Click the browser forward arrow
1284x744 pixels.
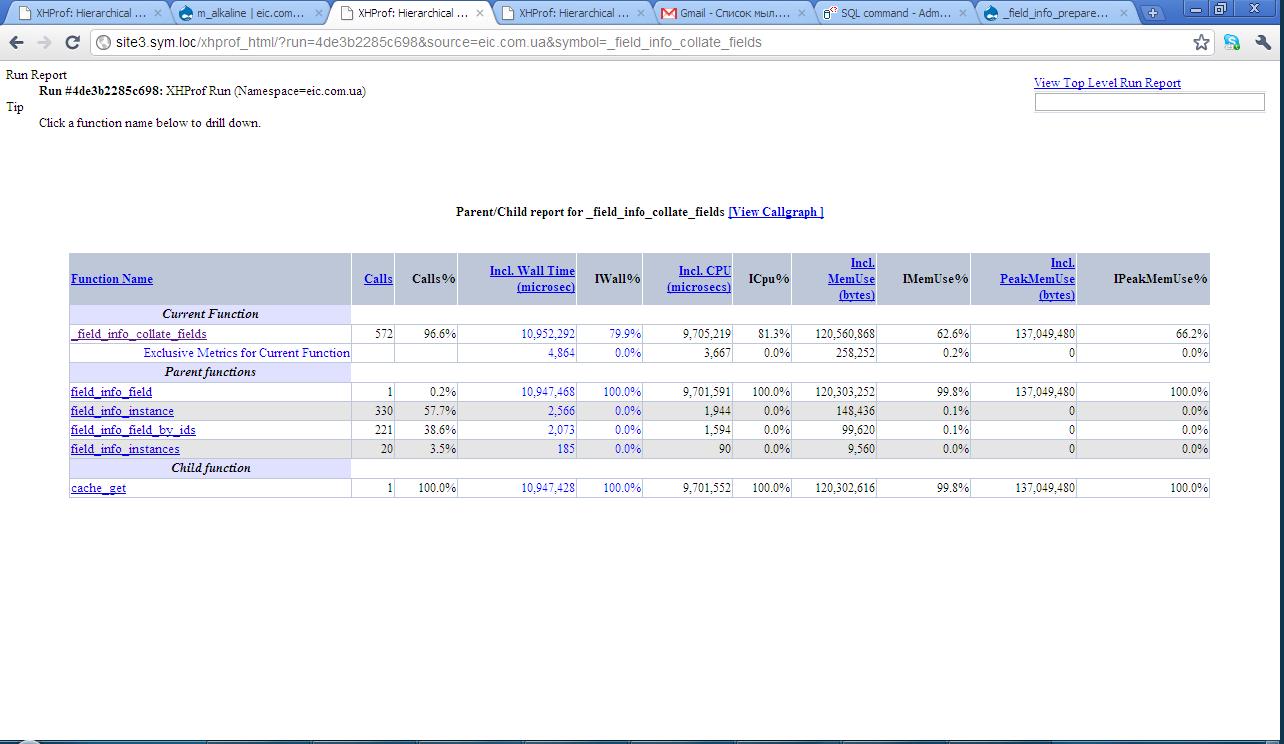pyautogui.click(x=44, y=42)
